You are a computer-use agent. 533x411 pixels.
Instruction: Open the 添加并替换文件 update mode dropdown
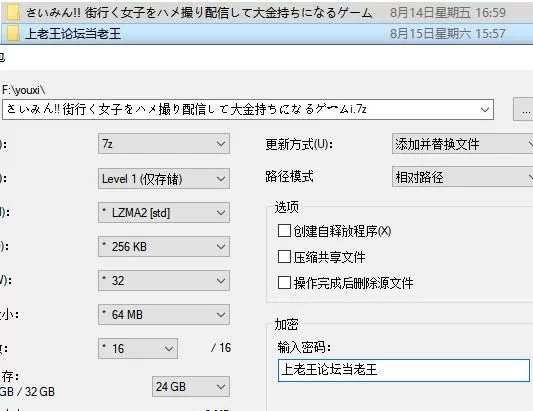tap(462, 144)
